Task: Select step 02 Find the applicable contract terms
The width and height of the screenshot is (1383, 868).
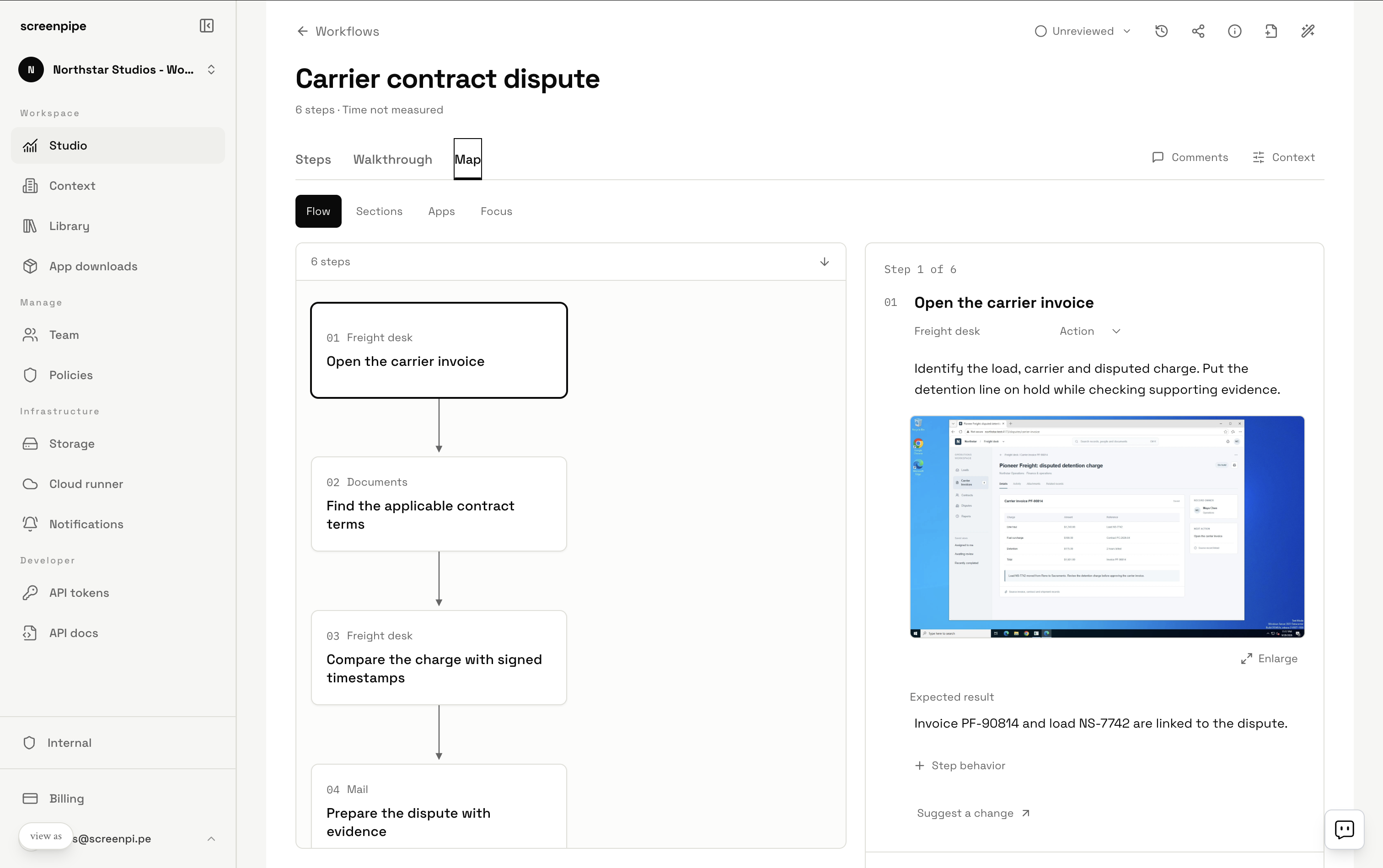Action: [x=439, y=504]
